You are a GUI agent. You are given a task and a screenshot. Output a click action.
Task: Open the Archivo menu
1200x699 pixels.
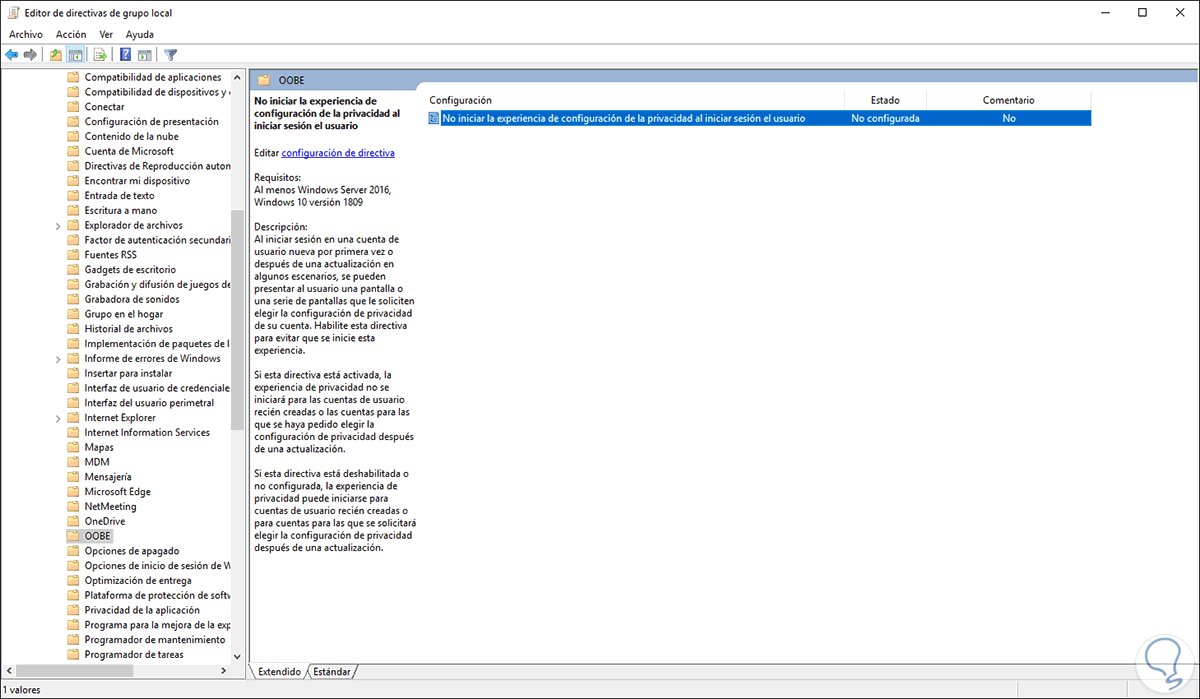tap(25, 34)
